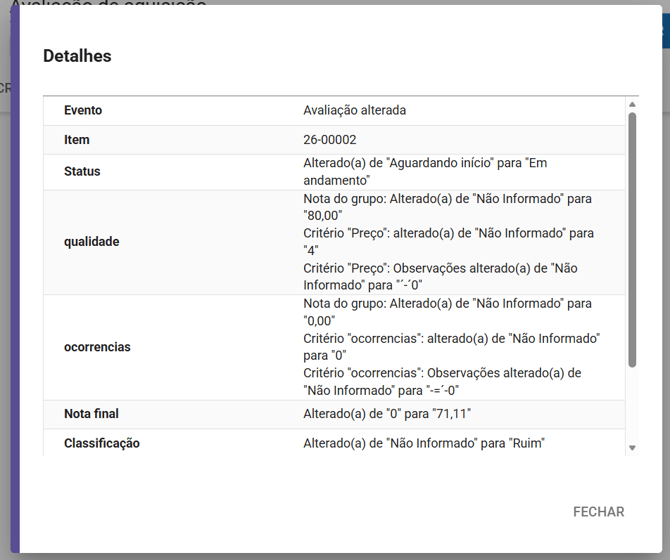Click the item number 26-00002
This screenshot has width=670, height=560.
pos(330,140)
